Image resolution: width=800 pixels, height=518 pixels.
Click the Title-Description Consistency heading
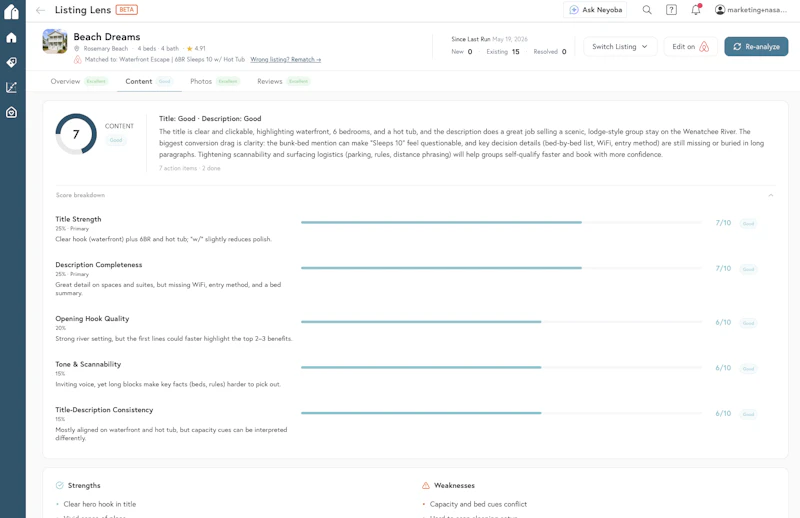pos(104,410)
